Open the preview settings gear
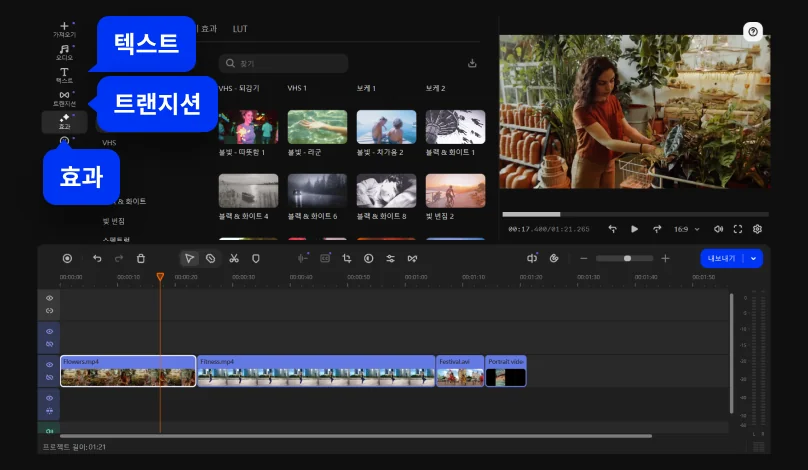 click(757, 229)
